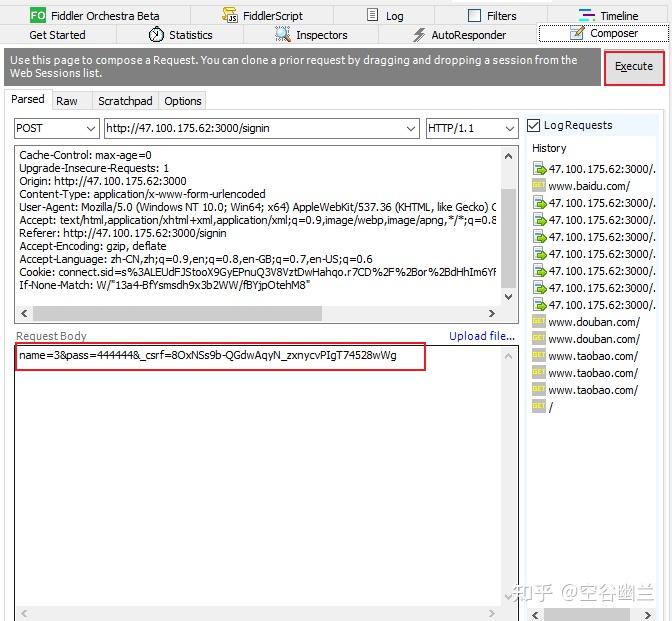This screenshot has height=621, width=672.
Task: Click the Inspectors magnifier icon
Action: click(282, 34)
